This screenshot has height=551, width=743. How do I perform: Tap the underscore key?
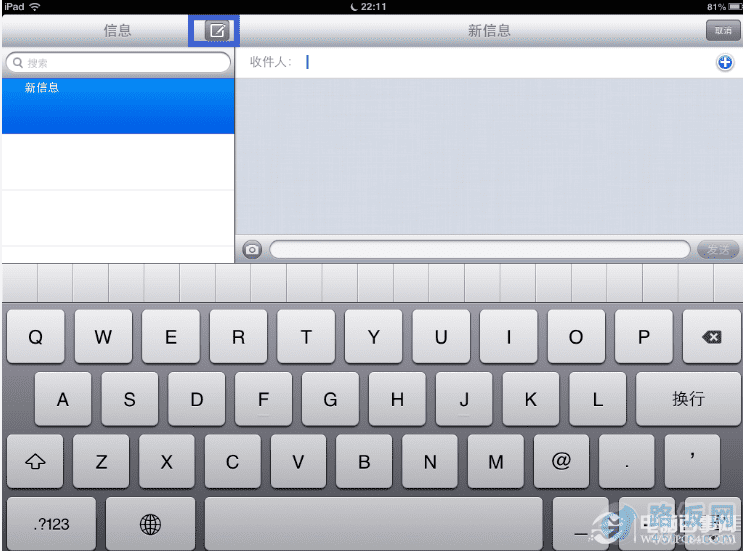point(580,524)
